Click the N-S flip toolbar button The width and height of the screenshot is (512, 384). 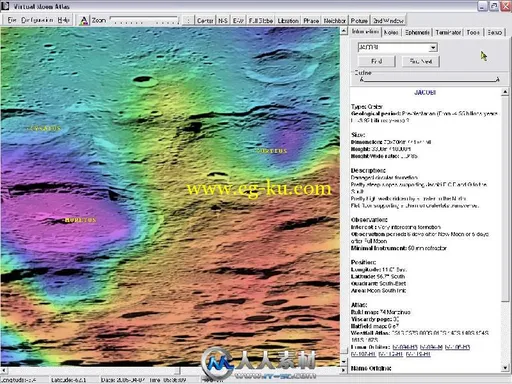tap(223, 21)
